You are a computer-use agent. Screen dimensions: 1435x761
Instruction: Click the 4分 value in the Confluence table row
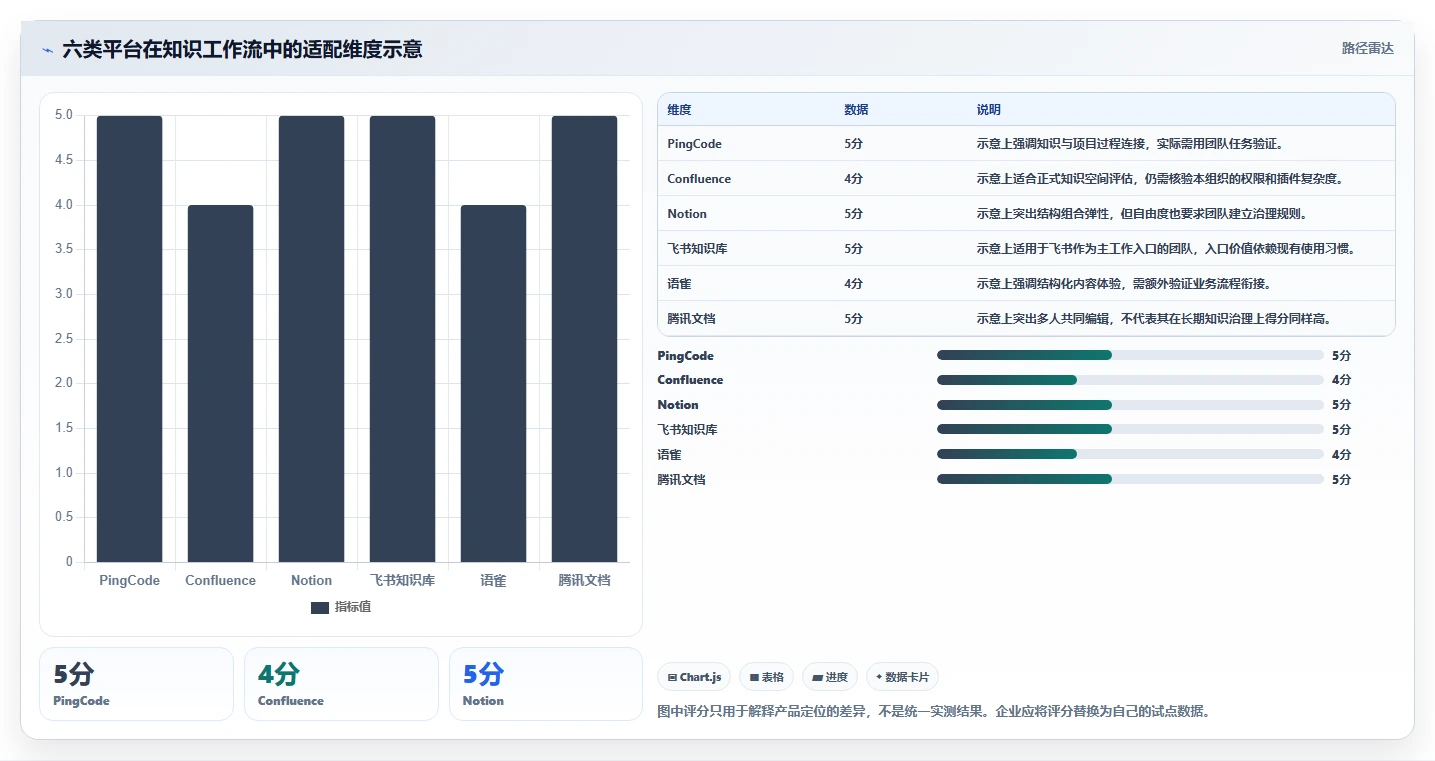(853, 179)
